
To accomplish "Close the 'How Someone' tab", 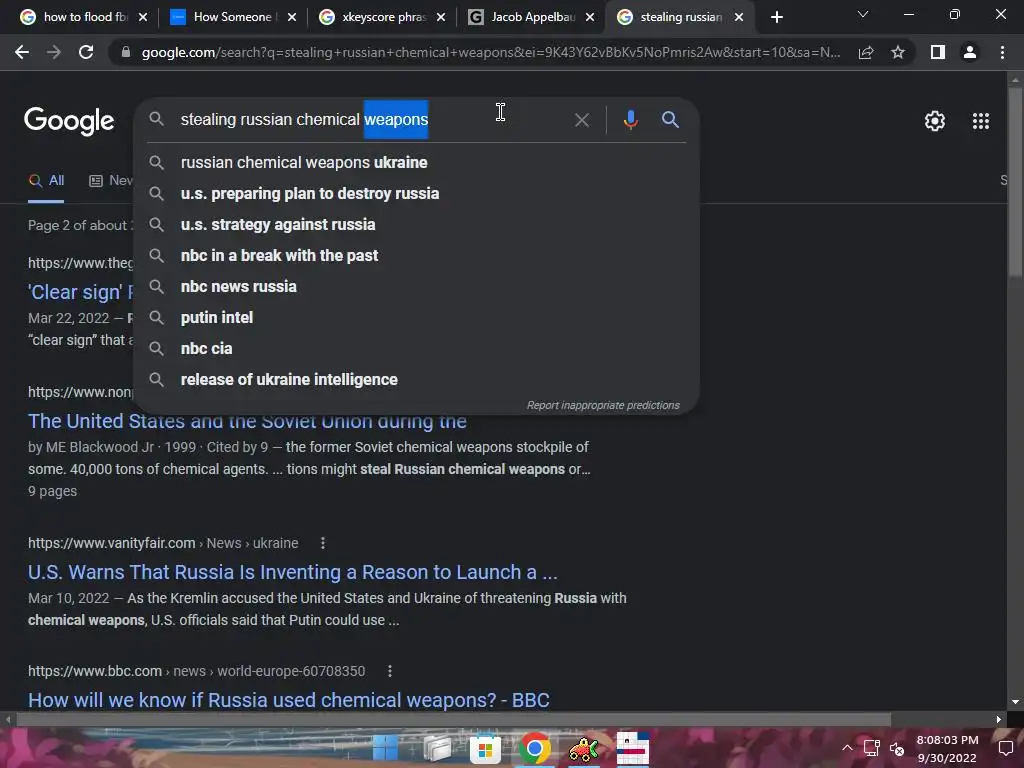I will coord(292,18).
